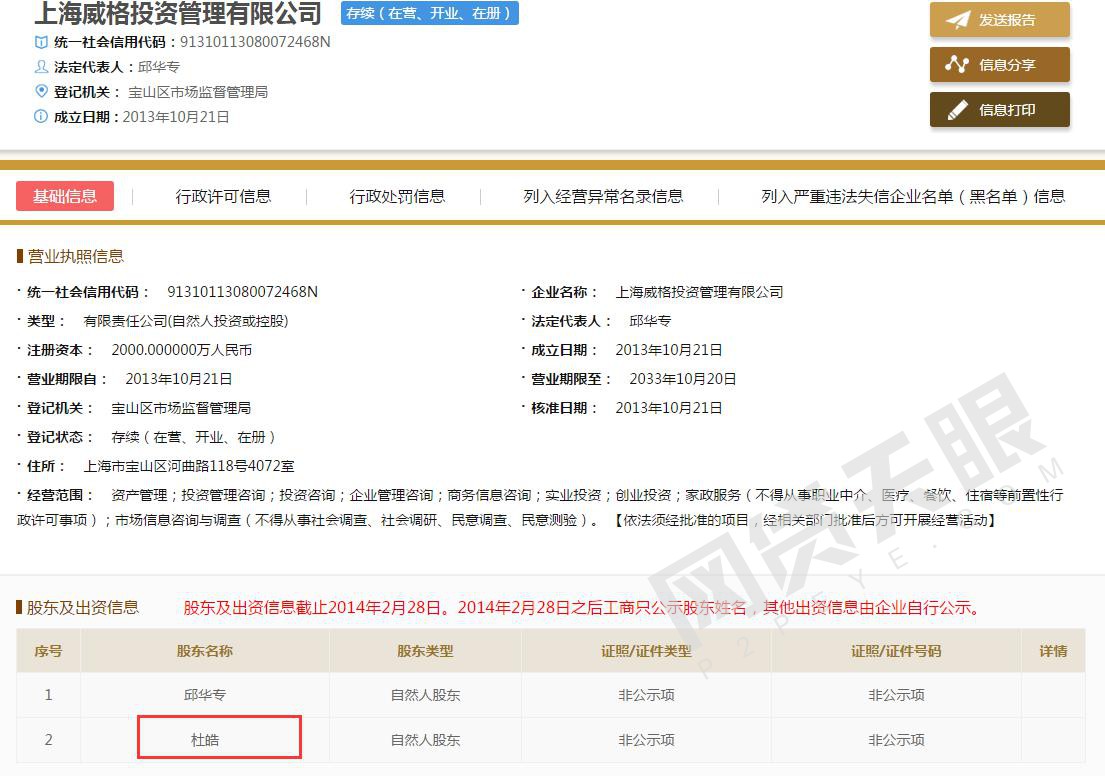Image resolution: width=1105 pixels, height=776 pixels.
Task: Click the 发送报告 paper plane icon
Action: click(958, 20)
